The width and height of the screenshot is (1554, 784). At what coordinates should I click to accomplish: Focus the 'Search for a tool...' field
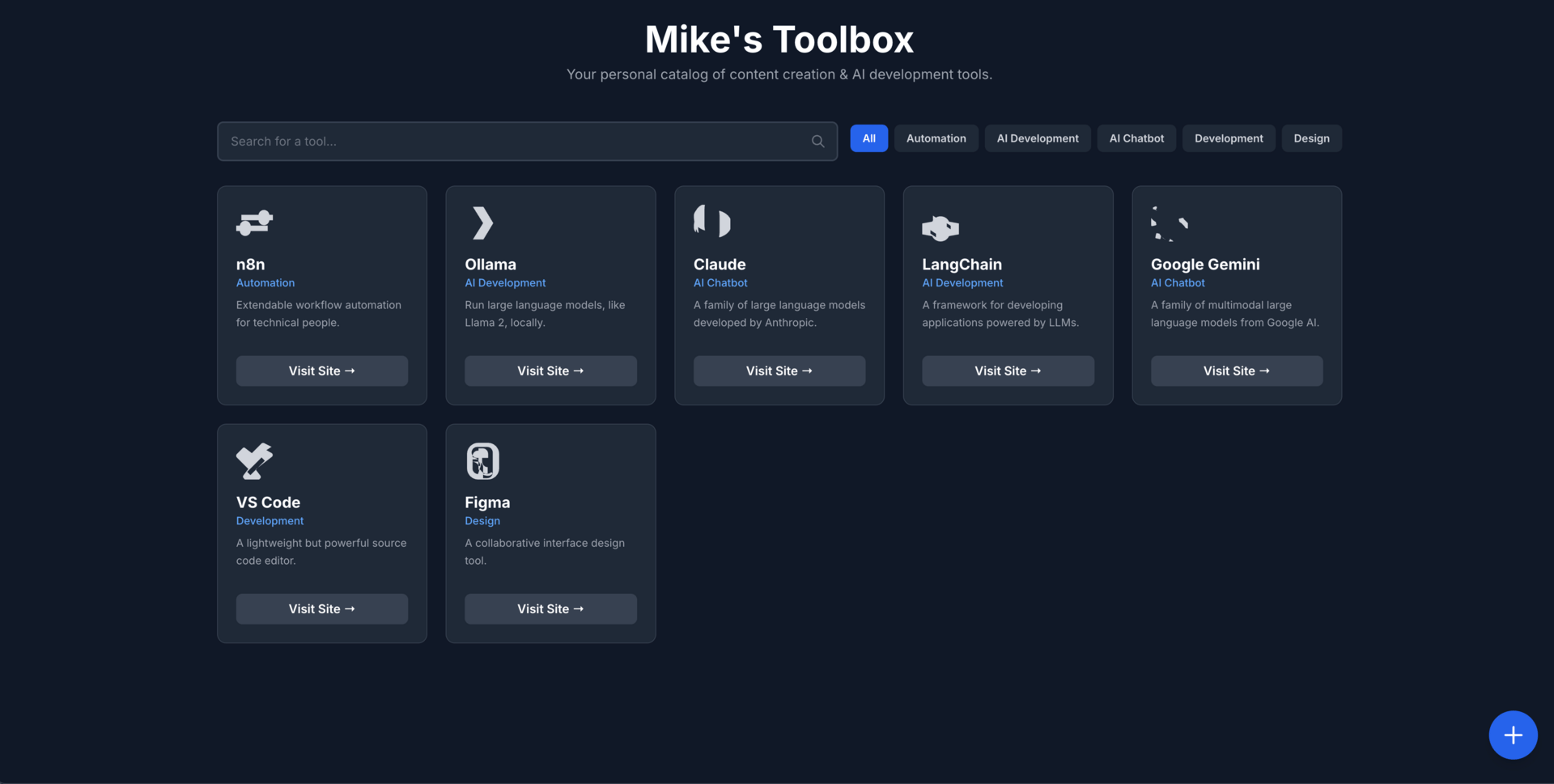[527, 142]
